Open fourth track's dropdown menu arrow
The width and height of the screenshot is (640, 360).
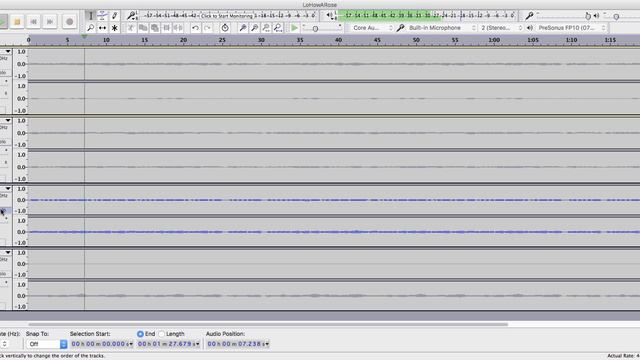coord(8,252)
